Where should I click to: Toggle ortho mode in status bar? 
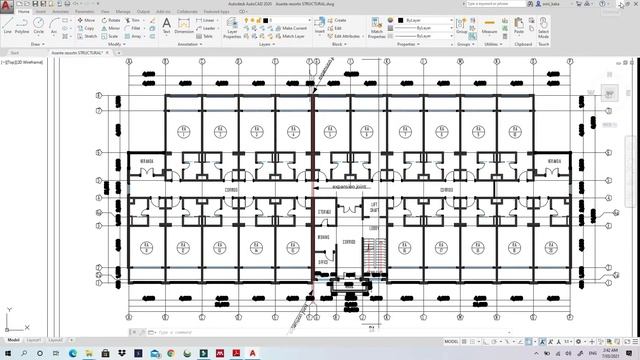pyautogui.click(x=485, y=342)
